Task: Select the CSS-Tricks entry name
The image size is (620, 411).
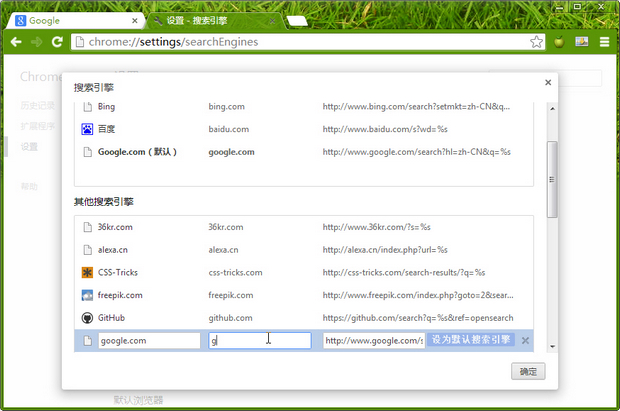Action: point(118,273)
